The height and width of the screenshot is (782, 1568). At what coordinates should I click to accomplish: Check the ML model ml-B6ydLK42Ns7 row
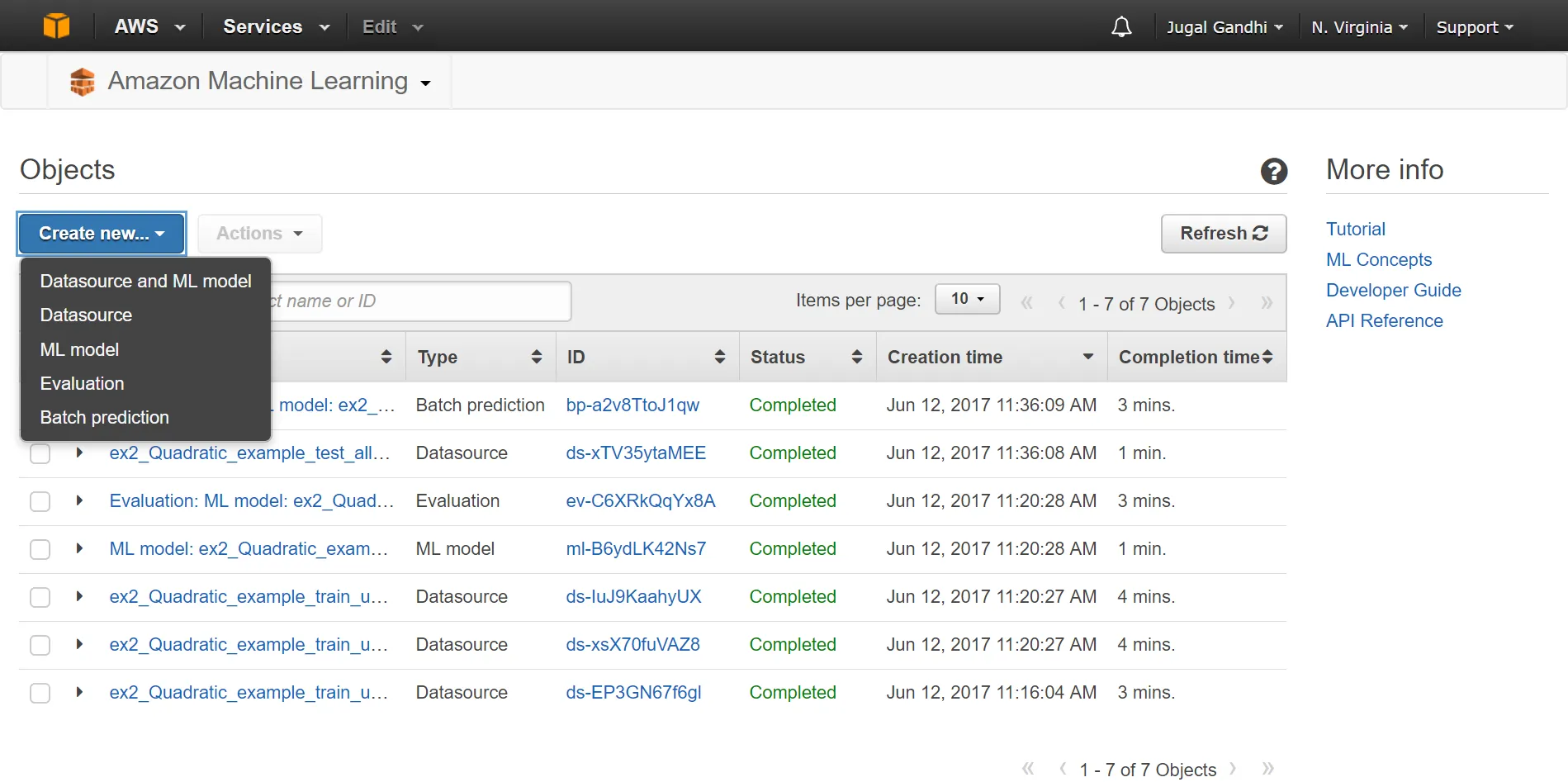click(40, 549)
